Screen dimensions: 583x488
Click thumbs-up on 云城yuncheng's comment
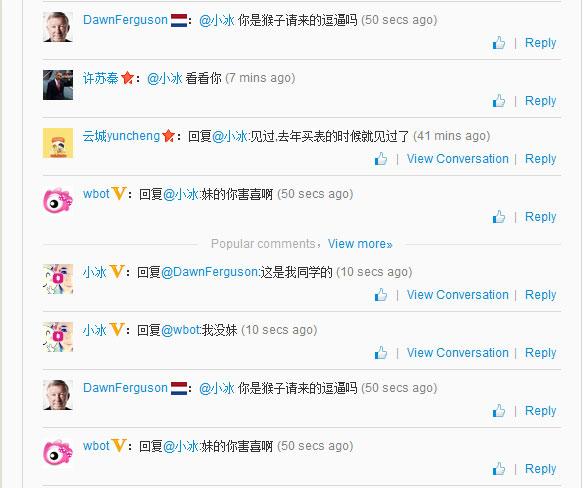[x=381, y=159]
